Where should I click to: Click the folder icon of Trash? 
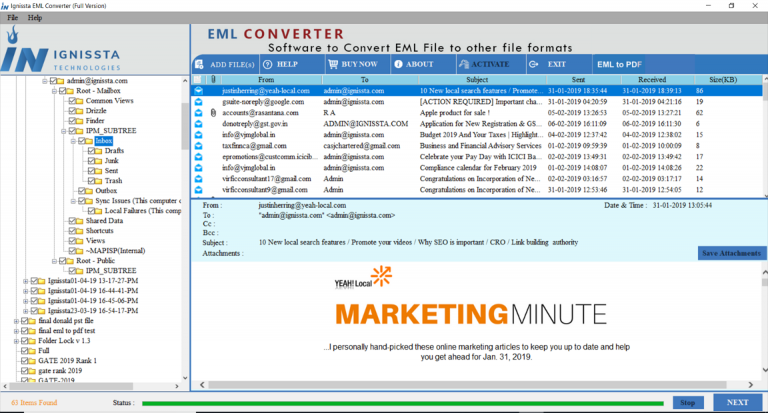pos(98,181)
